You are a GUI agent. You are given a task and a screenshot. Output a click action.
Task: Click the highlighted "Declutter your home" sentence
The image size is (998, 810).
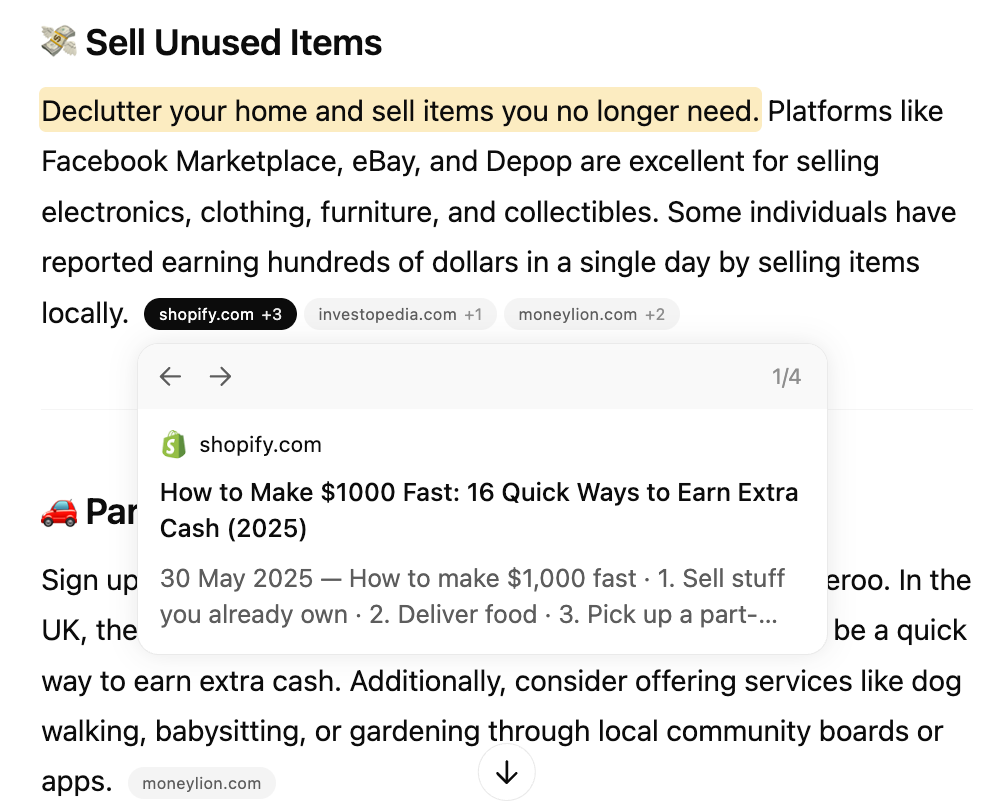click(400, 111)
